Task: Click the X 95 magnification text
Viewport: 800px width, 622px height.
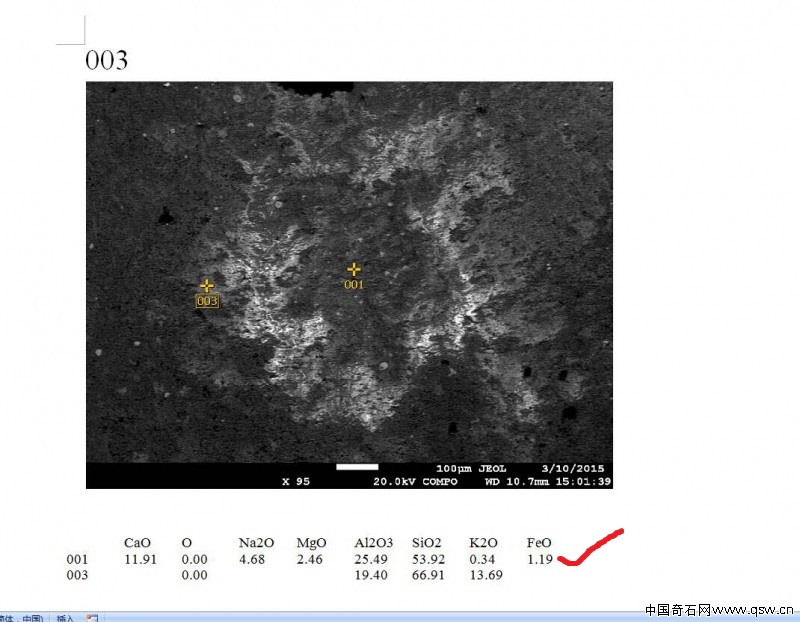Action: [296, 481]
